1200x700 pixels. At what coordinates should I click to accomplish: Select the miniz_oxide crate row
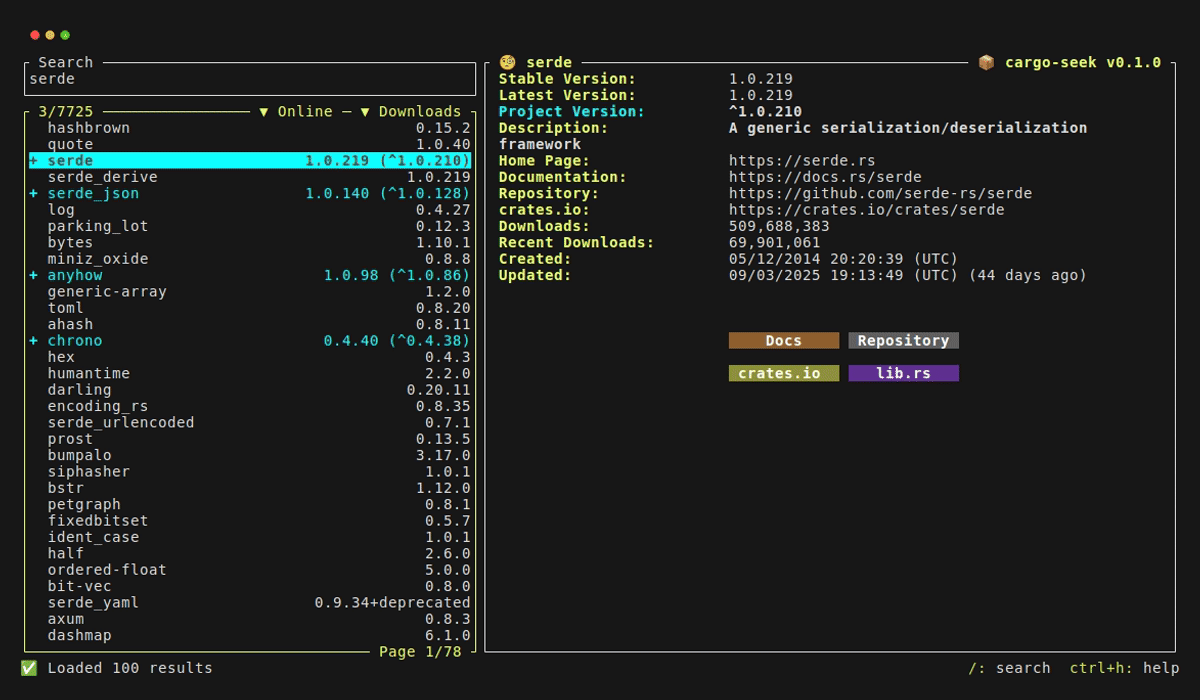click(250, 259)
